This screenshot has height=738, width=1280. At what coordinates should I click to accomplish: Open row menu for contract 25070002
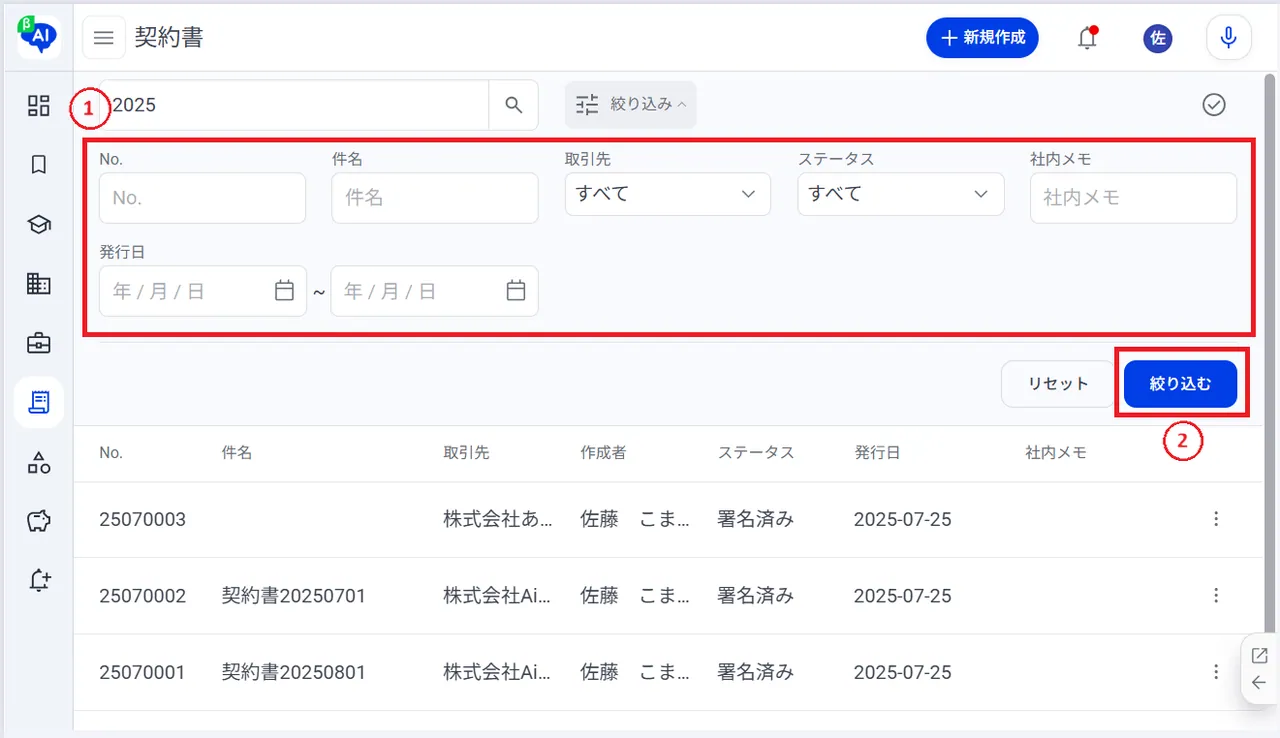[1216, 596]
